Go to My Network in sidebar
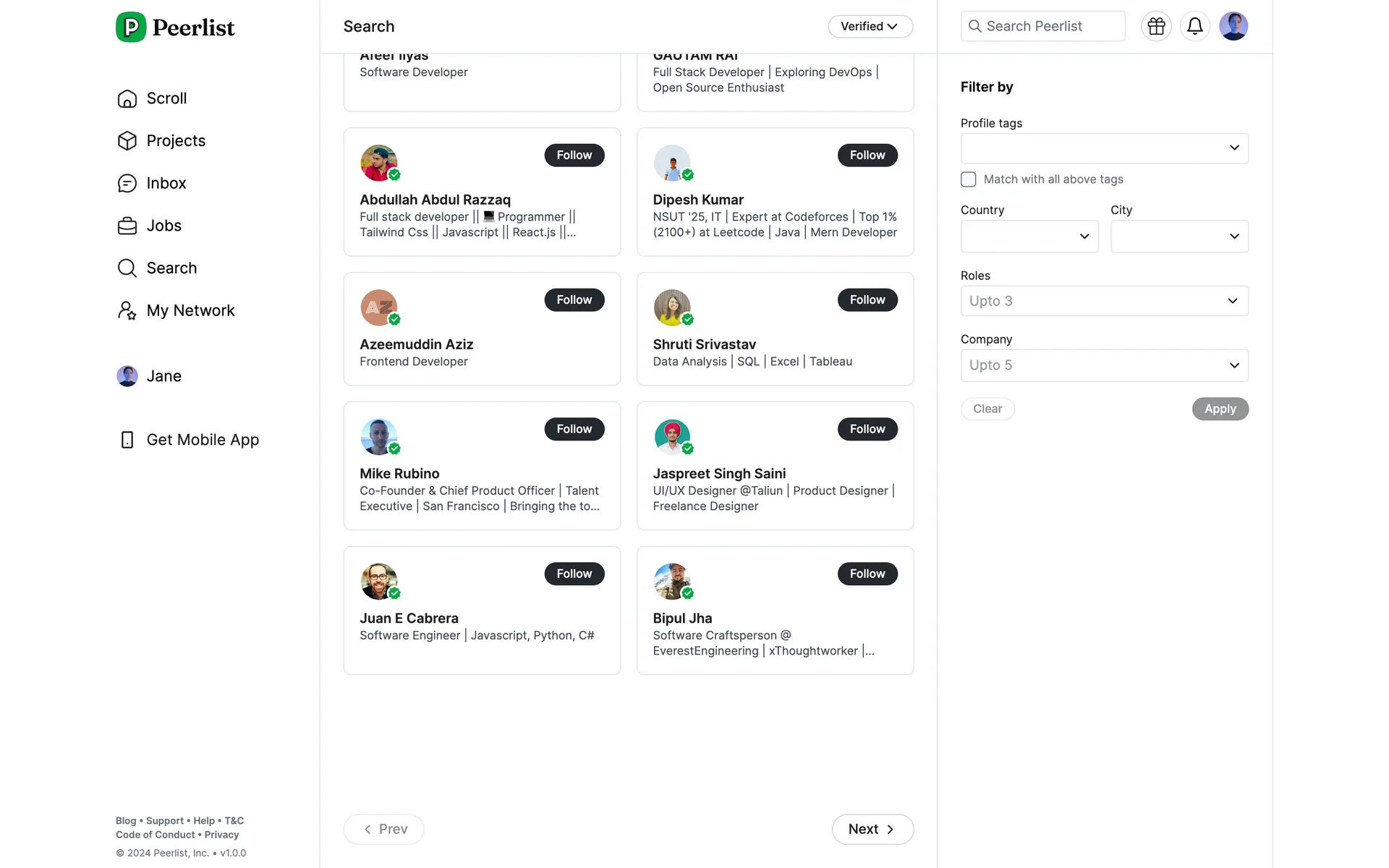 click(x=190, y=311)
